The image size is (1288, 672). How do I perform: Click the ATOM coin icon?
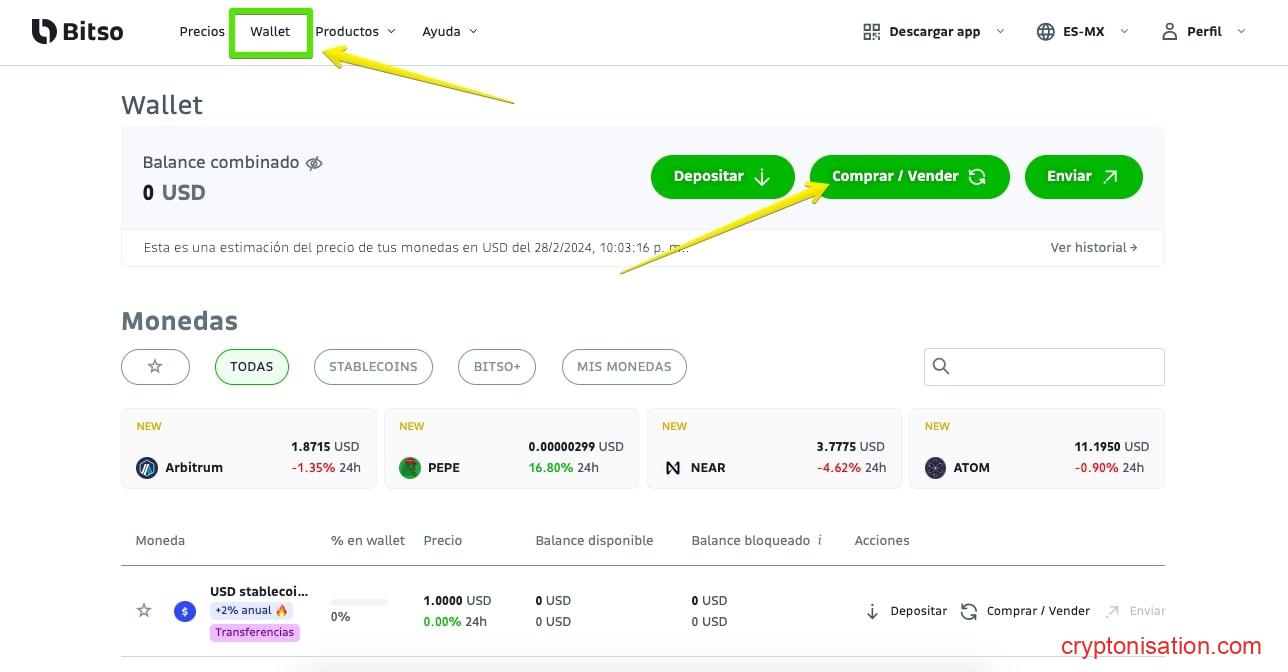[935, 468]
